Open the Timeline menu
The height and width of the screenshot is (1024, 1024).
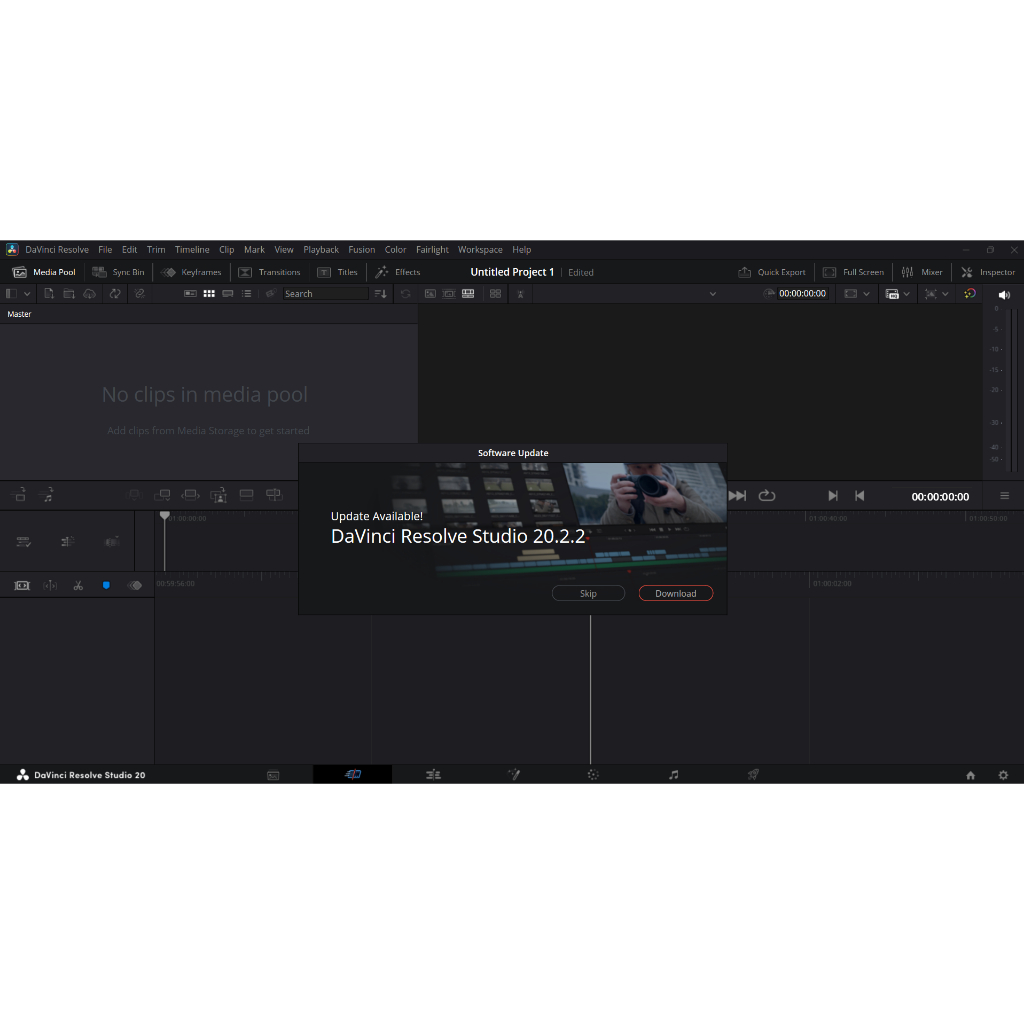click(x=192, y=249)
